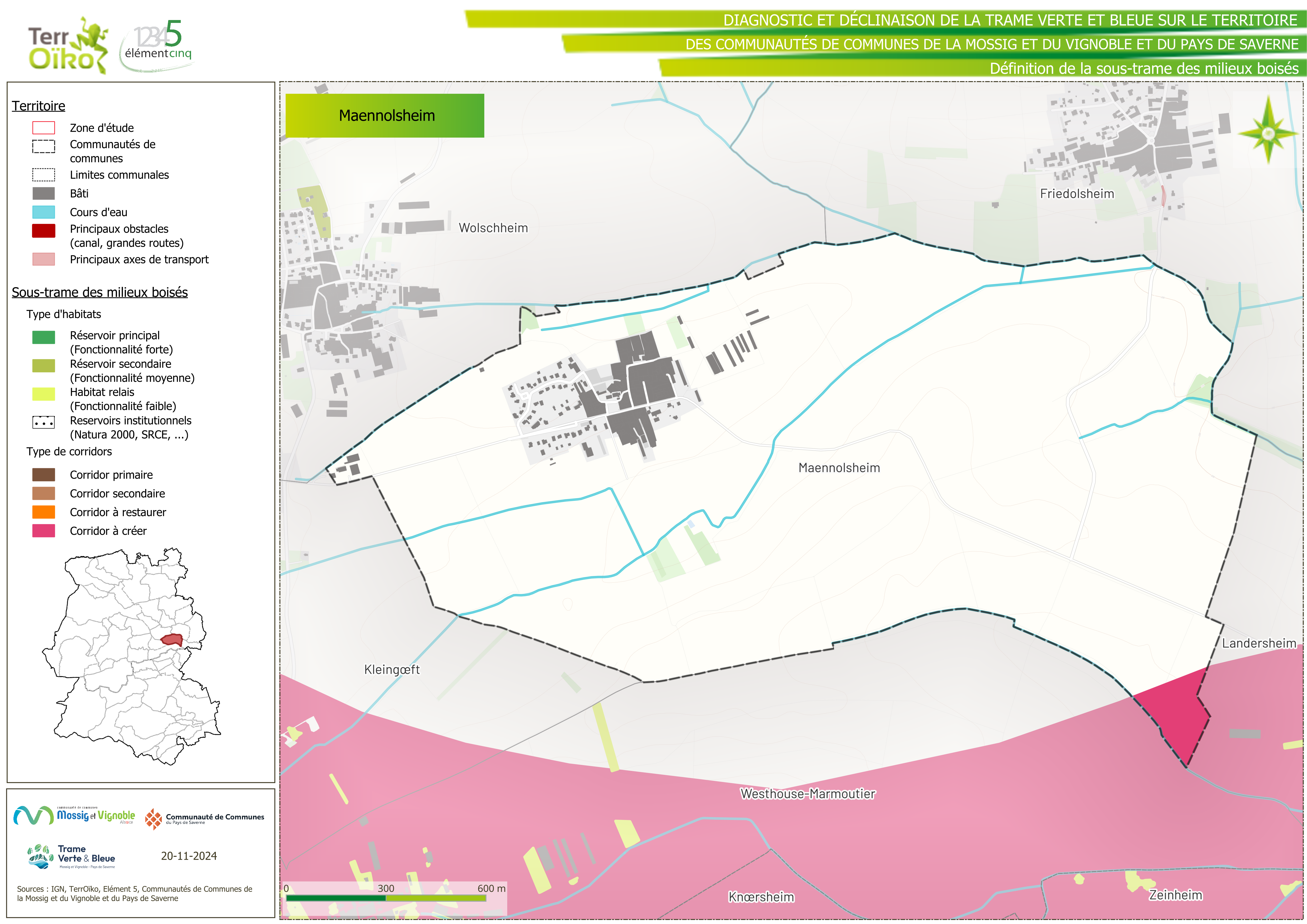Click the Corridor à restaurer orange swatch
This screenshot has width=1307, height=924.
point(44,512)
